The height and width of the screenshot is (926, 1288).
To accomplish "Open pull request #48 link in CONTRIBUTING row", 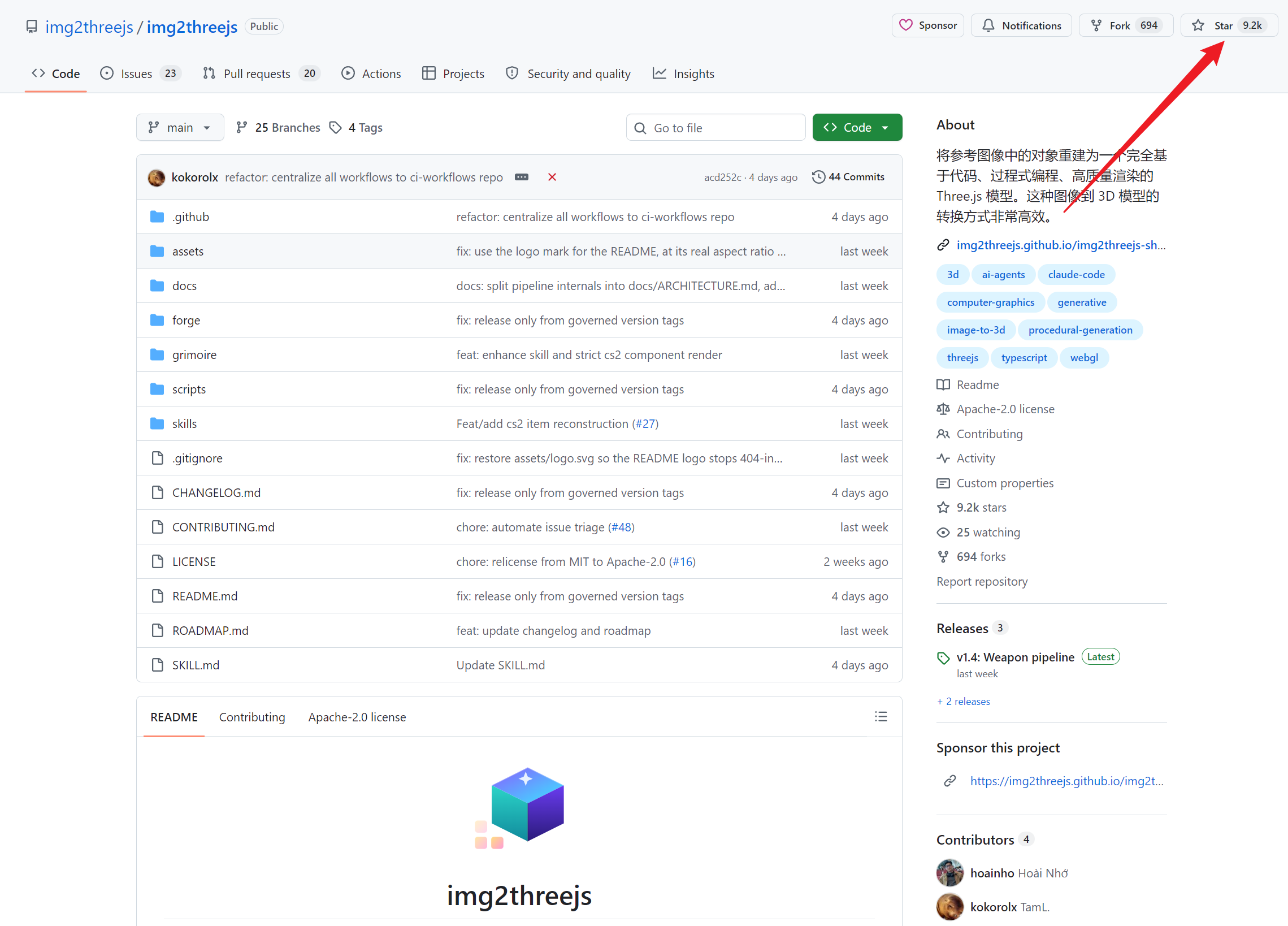I will [622, 527].
